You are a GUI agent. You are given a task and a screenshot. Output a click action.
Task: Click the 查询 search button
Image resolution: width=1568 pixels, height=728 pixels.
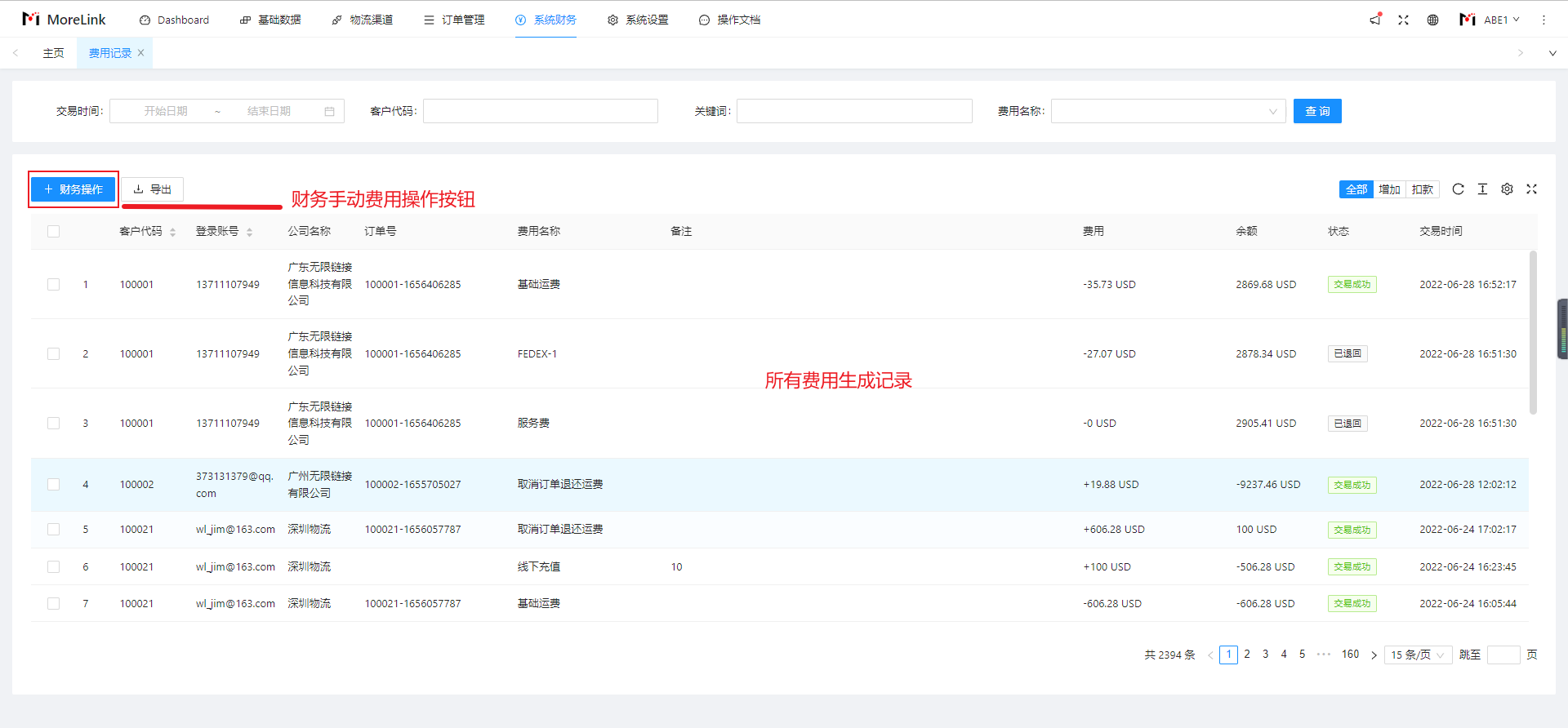[x=1316, y=111]
